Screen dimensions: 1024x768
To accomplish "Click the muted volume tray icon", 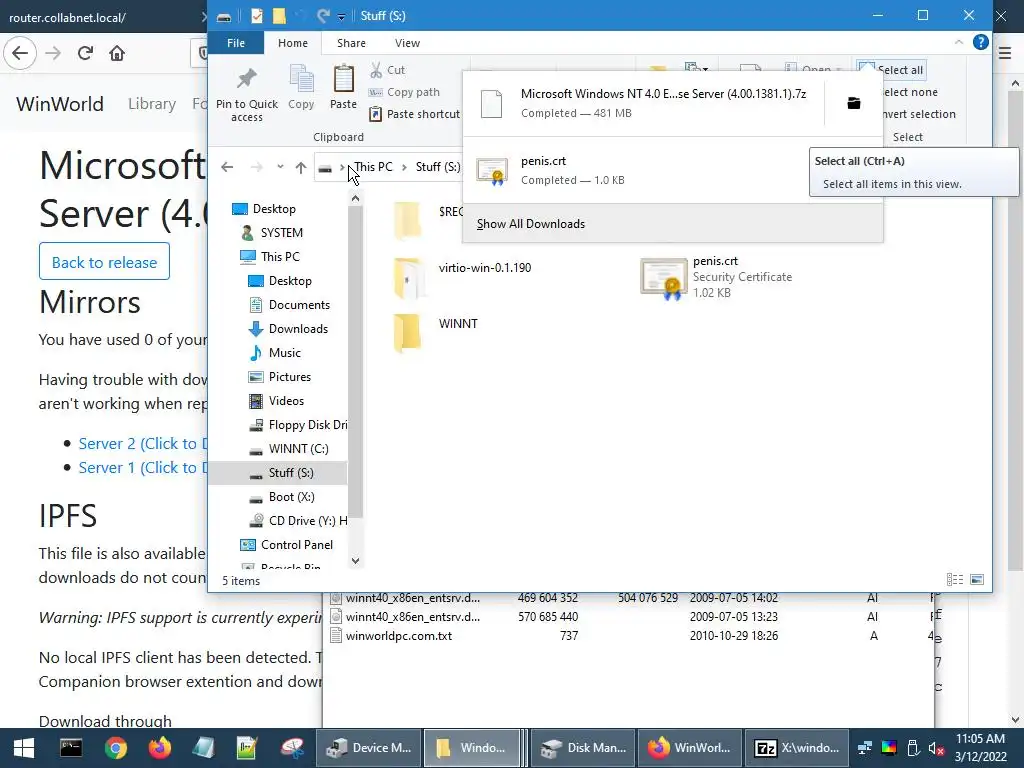I will (x=936, y=748).
